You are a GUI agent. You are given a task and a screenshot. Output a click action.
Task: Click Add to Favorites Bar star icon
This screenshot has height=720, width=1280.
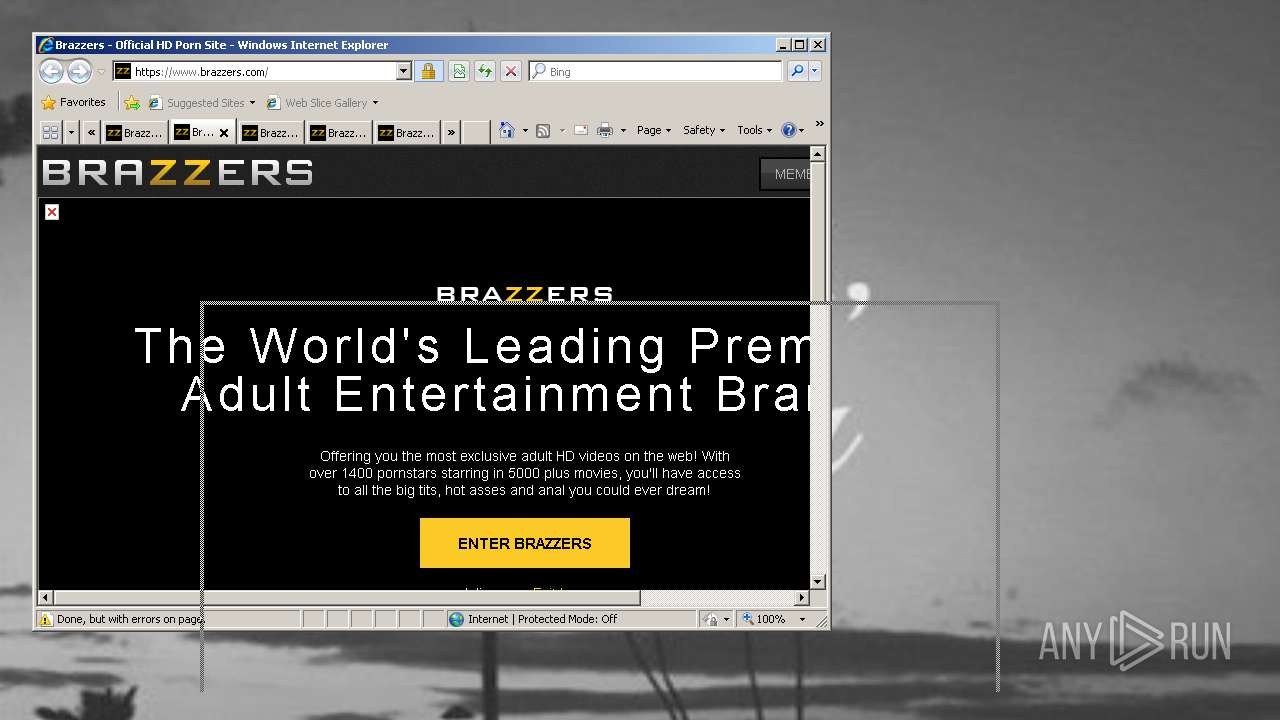[x=131, y=102]
